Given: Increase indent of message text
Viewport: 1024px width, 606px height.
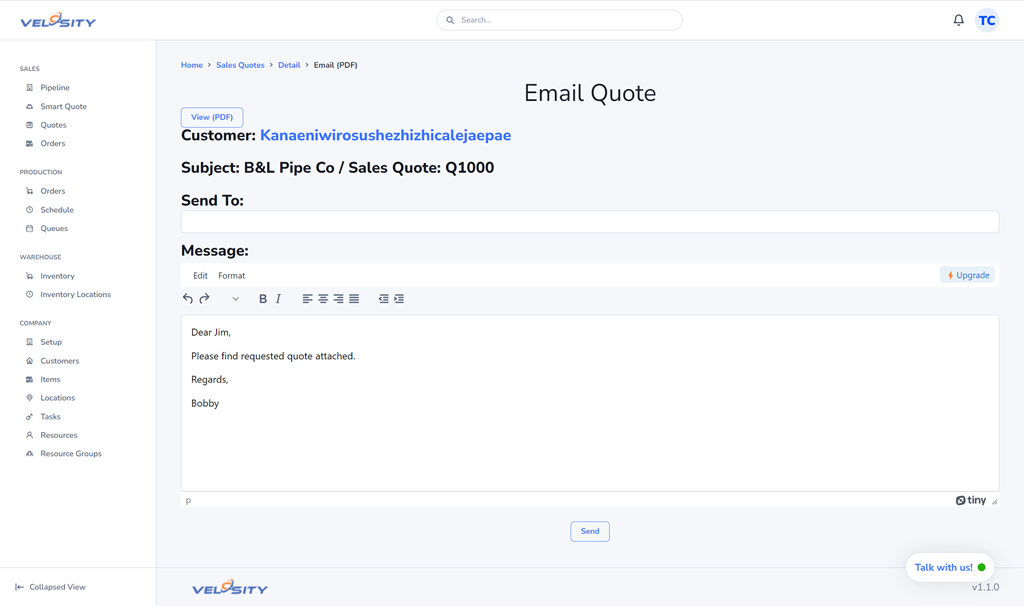Looking at the screenshot, I should (399, 299).
